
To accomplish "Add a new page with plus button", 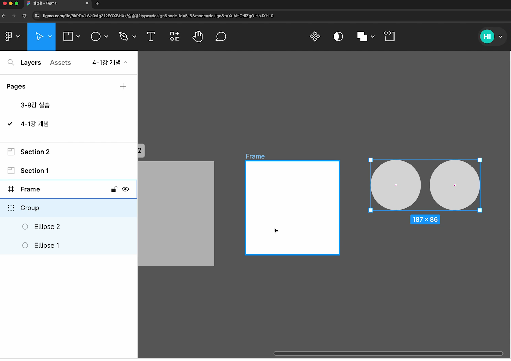I will coord(123,86).
